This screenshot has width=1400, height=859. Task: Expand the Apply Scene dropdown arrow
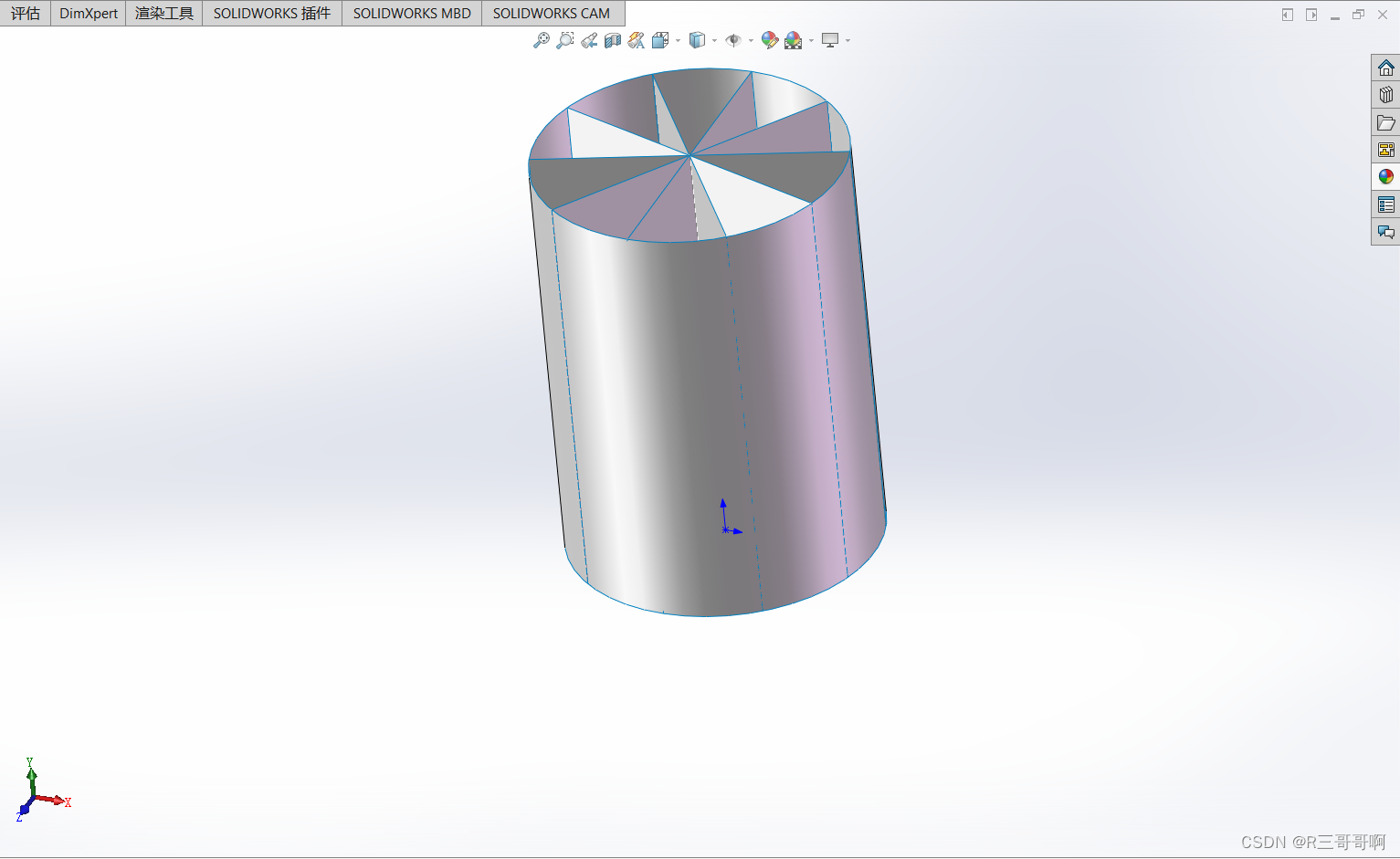point(811,40)
